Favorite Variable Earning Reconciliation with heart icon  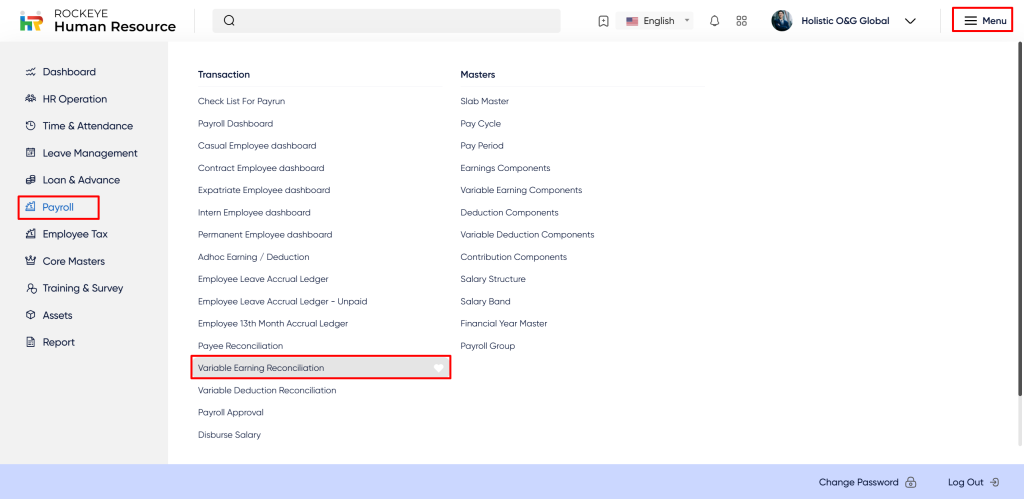tap(438, 368)
